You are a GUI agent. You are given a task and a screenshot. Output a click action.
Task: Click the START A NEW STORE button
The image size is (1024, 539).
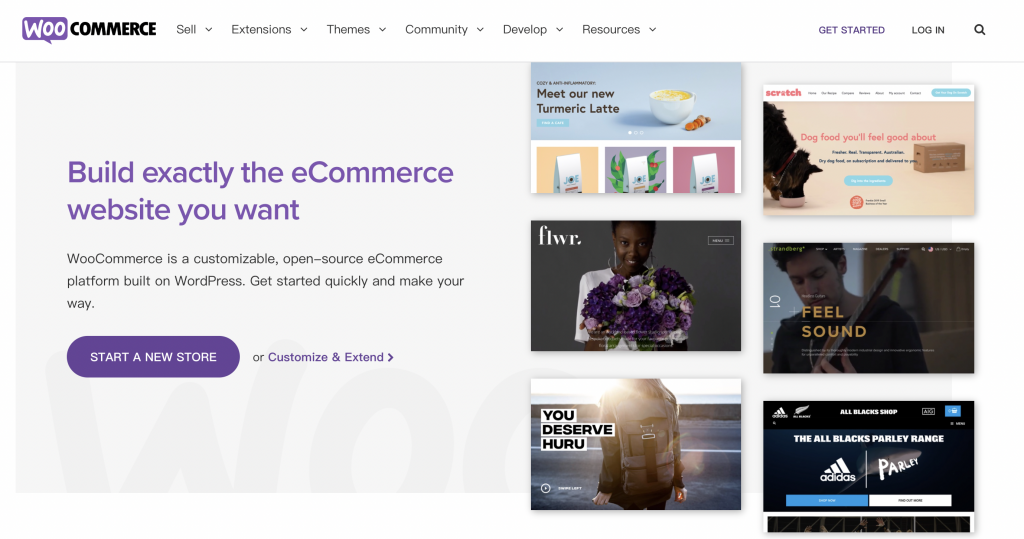(x=153, y=357)
